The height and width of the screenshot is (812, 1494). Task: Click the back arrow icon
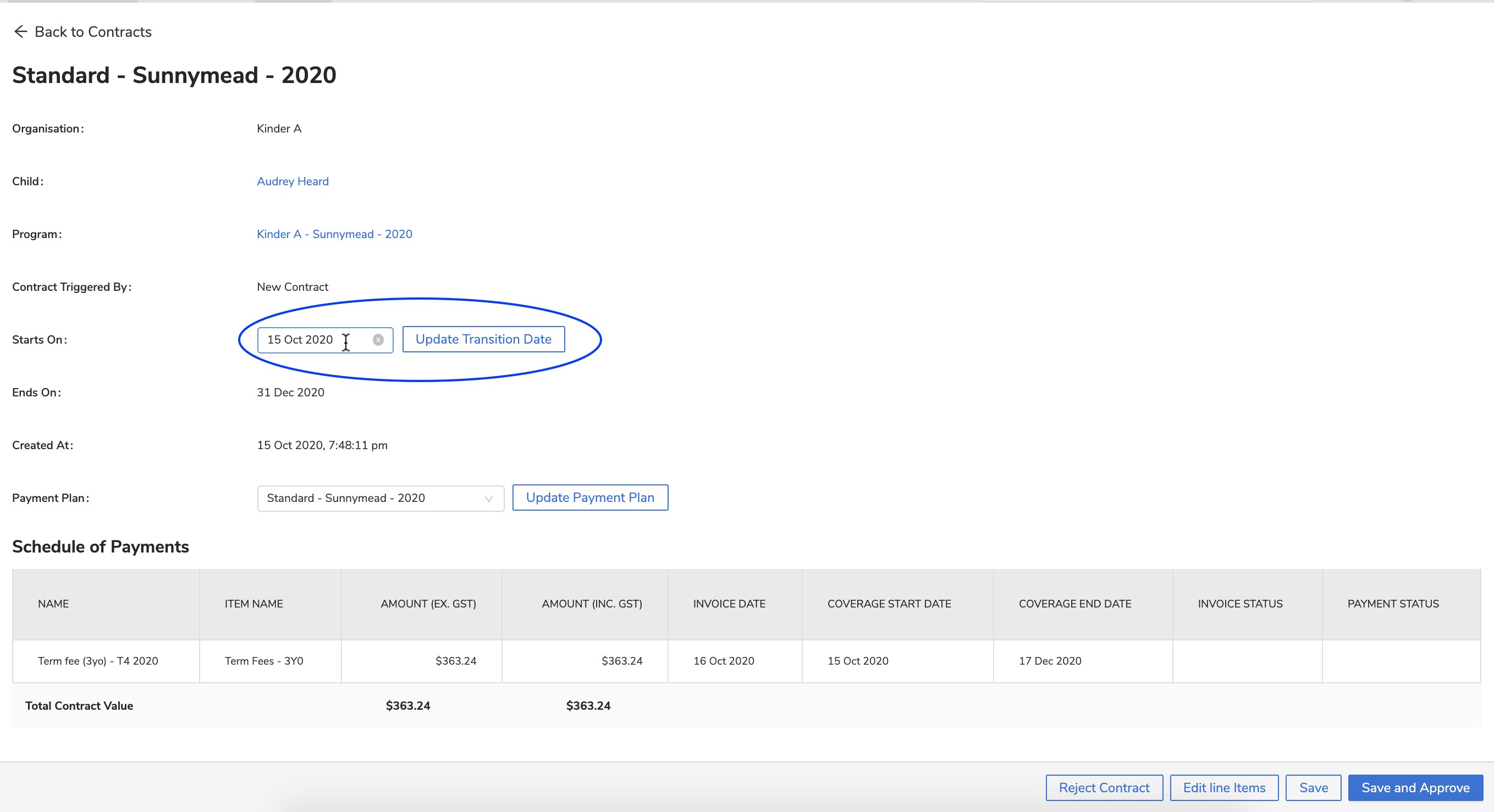20,31
